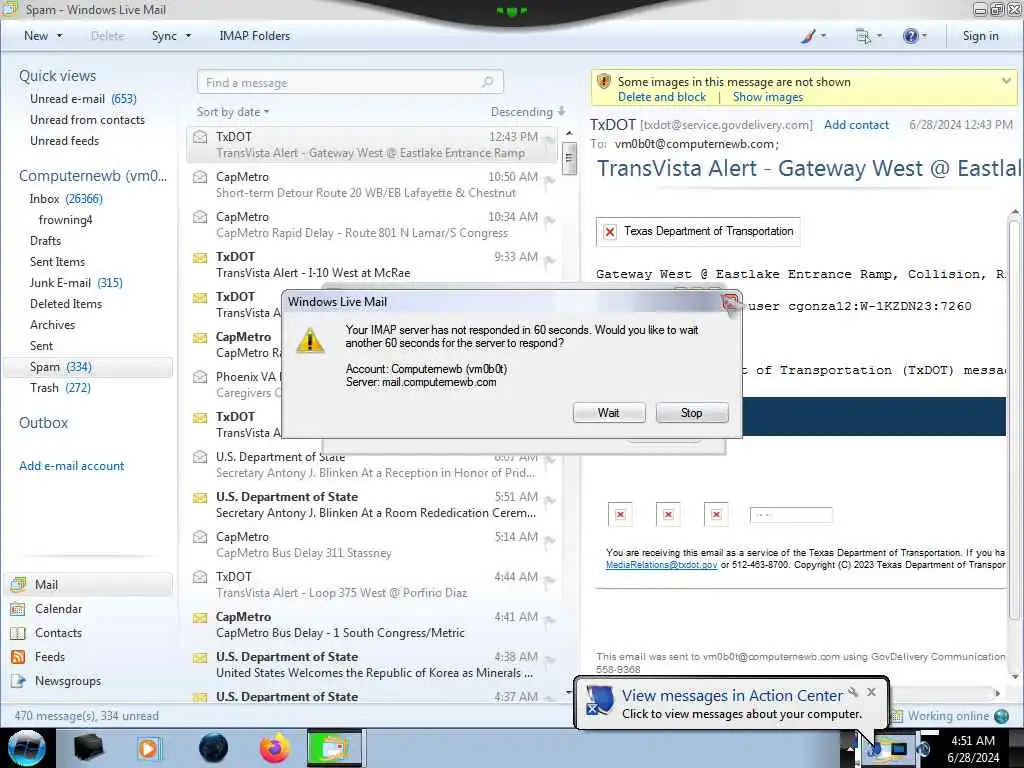Click the Outbox heading

click(43, 423)
